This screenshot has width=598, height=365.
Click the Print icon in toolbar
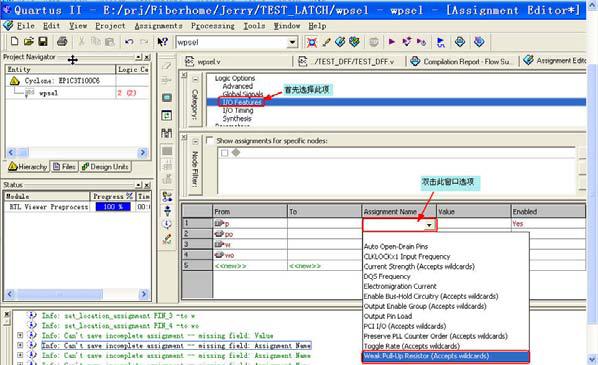click(x=62, y=41)
